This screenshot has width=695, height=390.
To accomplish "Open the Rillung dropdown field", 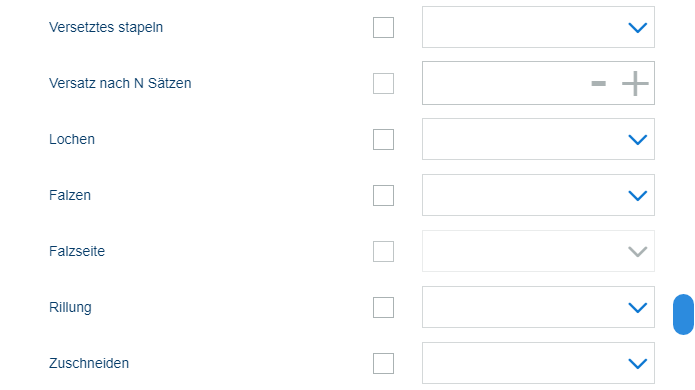I will (x=538, y=307).
